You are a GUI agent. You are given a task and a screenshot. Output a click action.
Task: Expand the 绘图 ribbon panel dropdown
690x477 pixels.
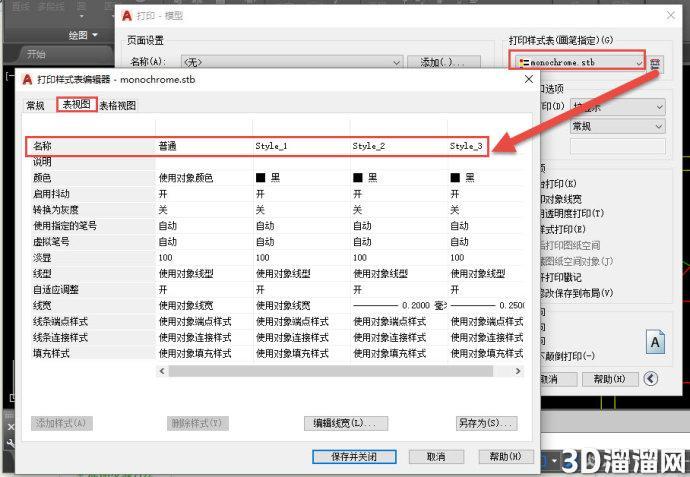(83, 35)
